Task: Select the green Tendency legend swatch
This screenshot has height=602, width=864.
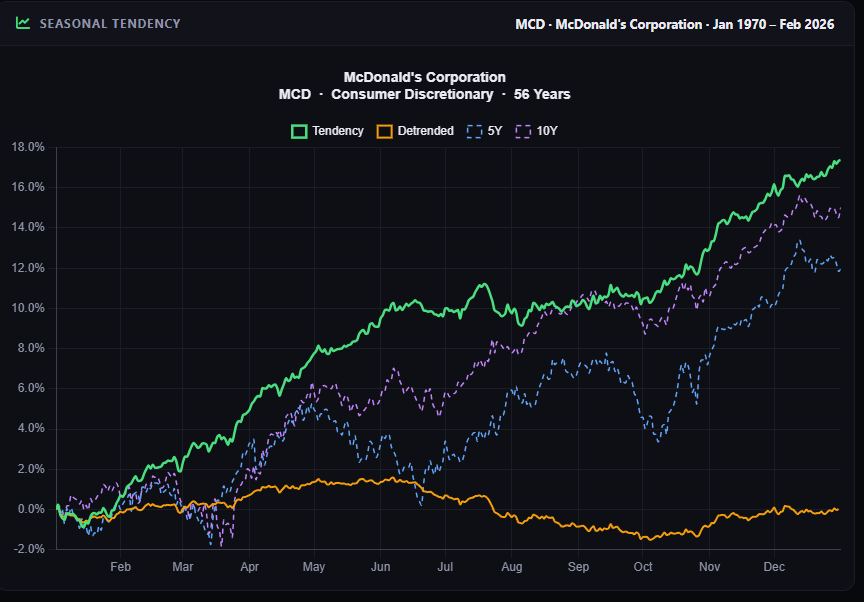Action: pyautogui.click(x=297, y=131)
